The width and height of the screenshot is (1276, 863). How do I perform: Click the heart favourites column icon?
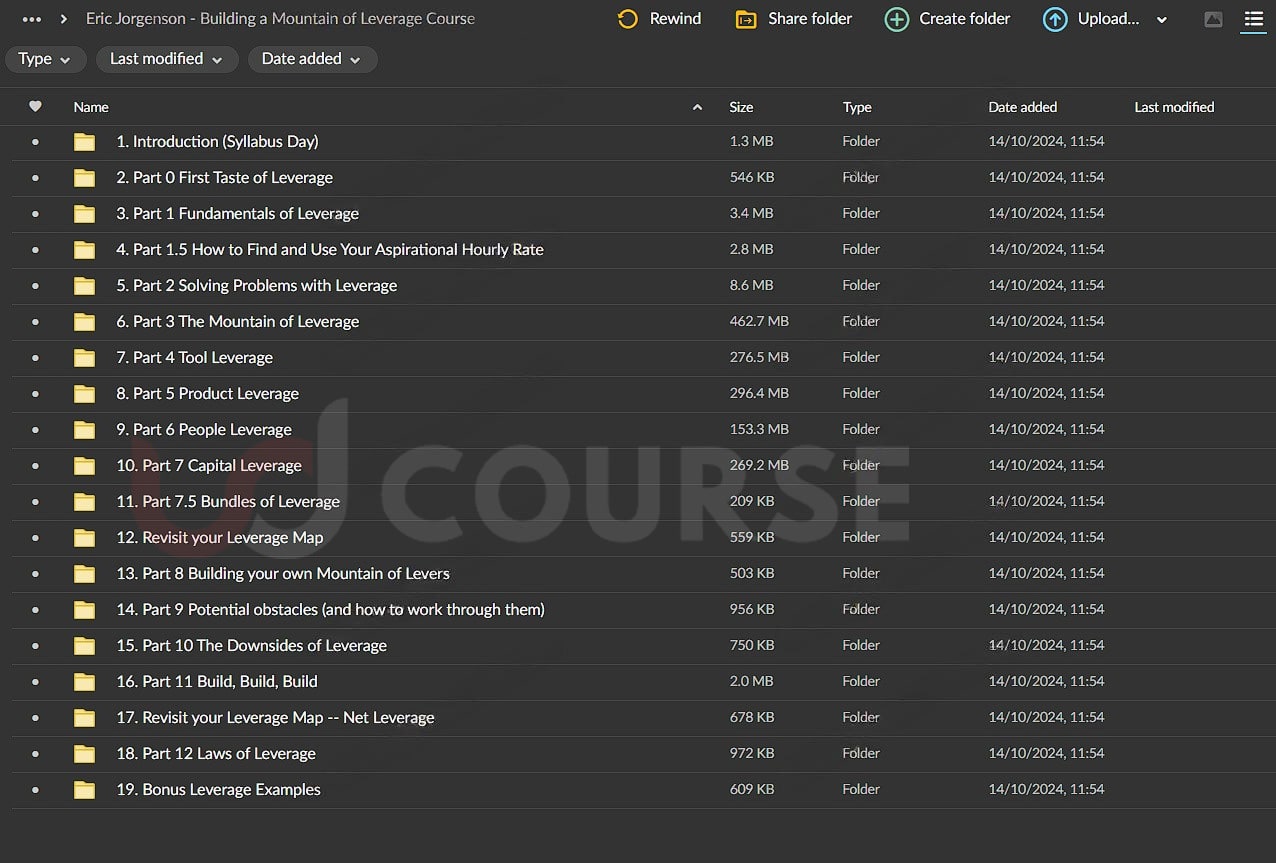click(x=35, y=107)
